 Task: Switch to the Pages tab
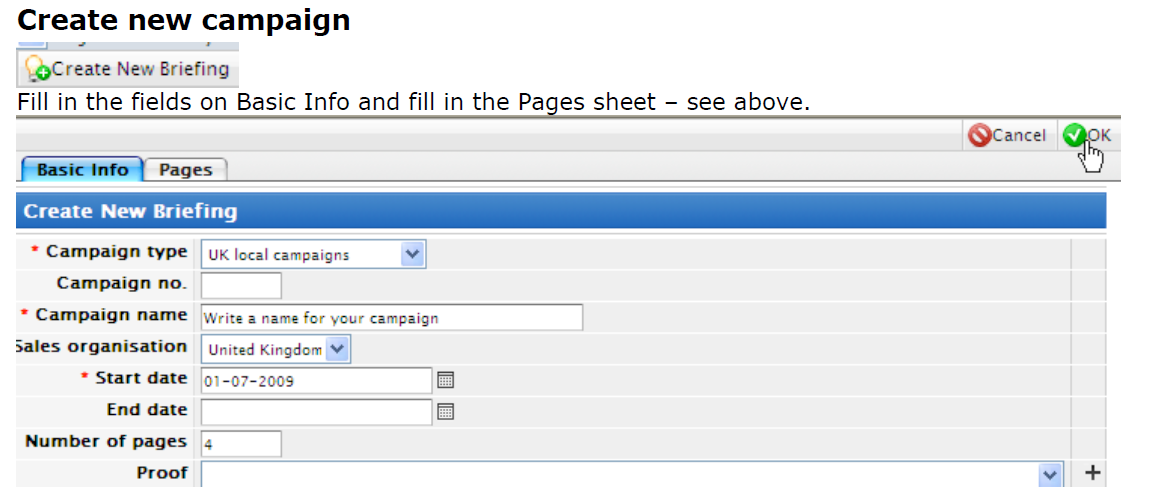click(x=186, y=169)
